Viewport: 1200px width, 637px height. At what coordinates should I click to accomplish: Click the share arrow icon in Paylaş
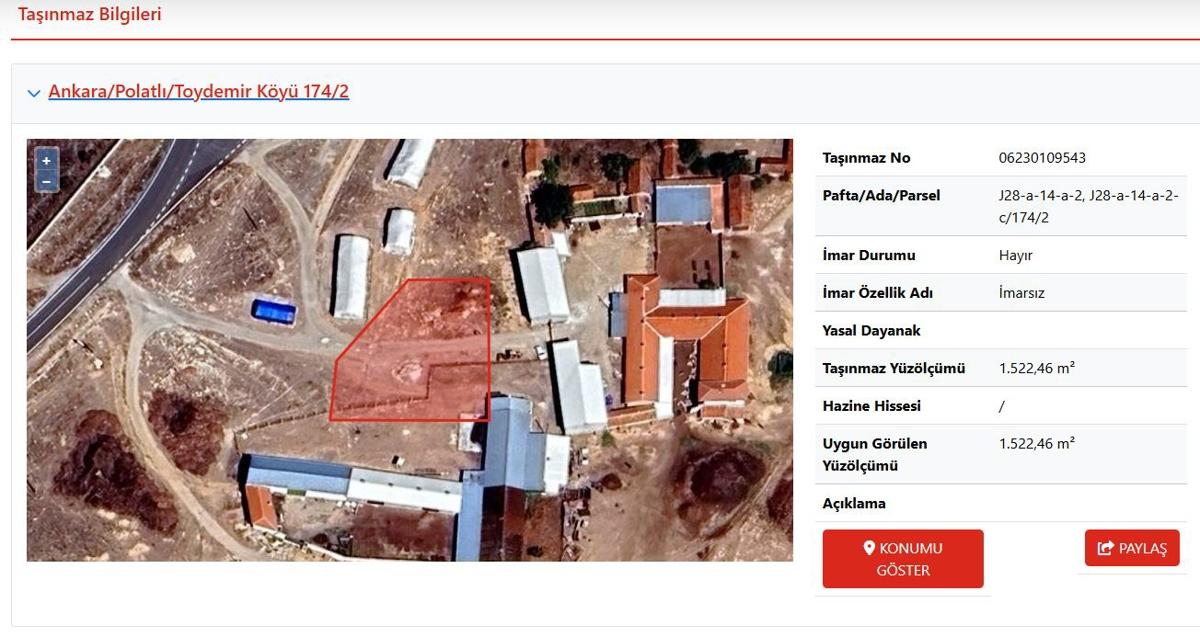pos(1105,548)
